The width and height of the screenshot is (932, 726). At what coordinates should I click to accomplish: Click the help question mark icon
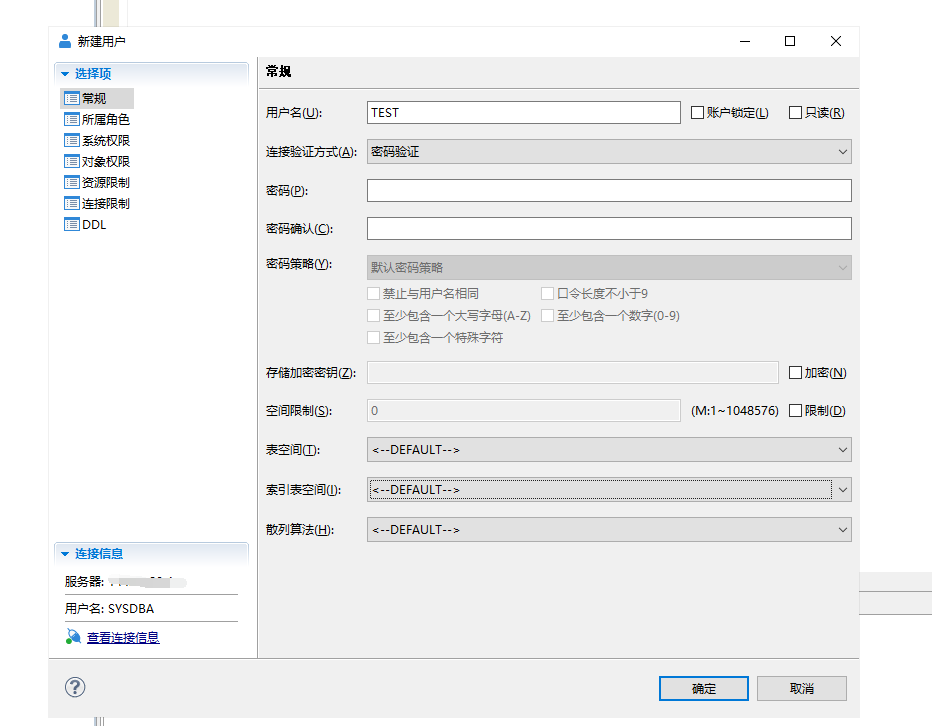point(75,687)
